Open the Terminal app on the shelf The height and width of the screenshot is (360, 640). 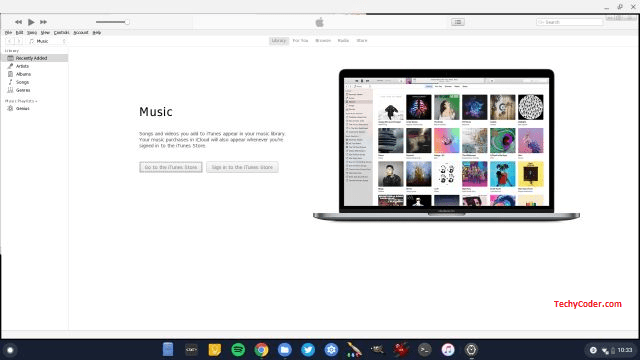point(424,350)
